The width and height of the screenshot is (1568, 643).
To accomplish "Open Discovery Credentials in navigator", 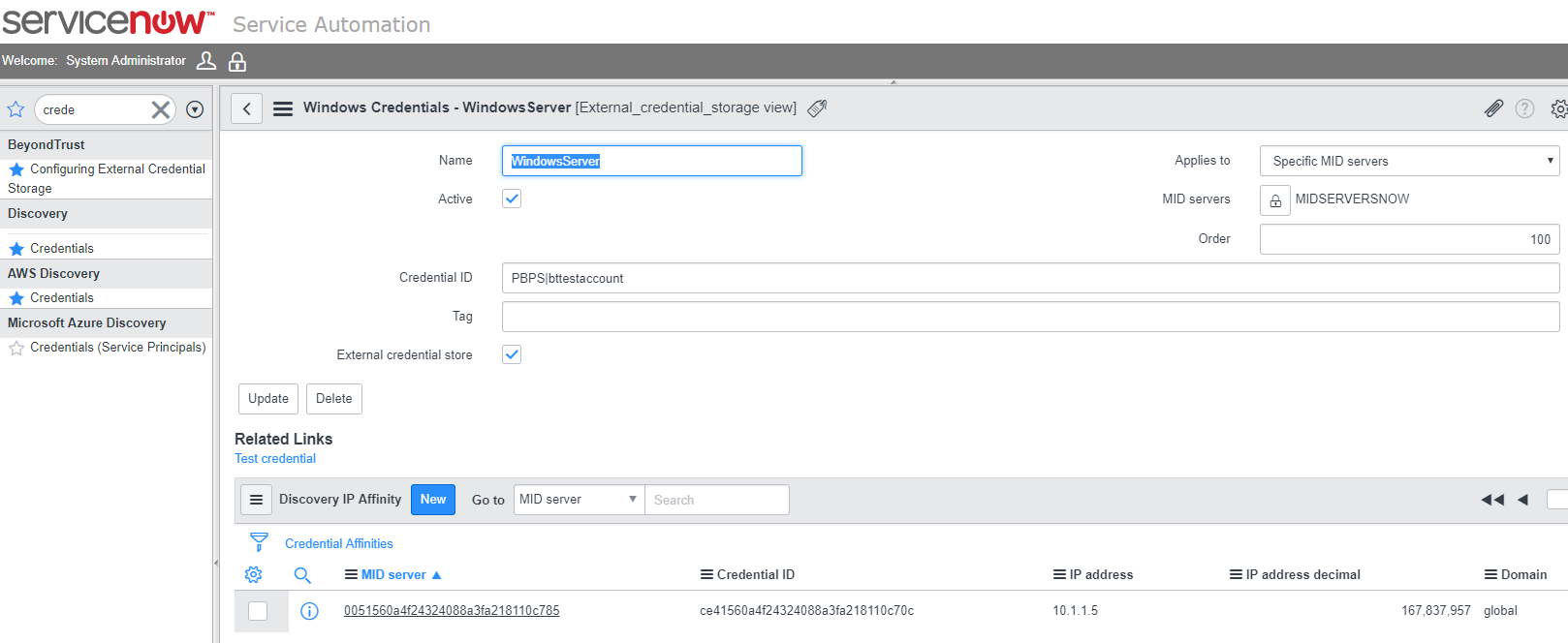I will (x=62, y=249).
